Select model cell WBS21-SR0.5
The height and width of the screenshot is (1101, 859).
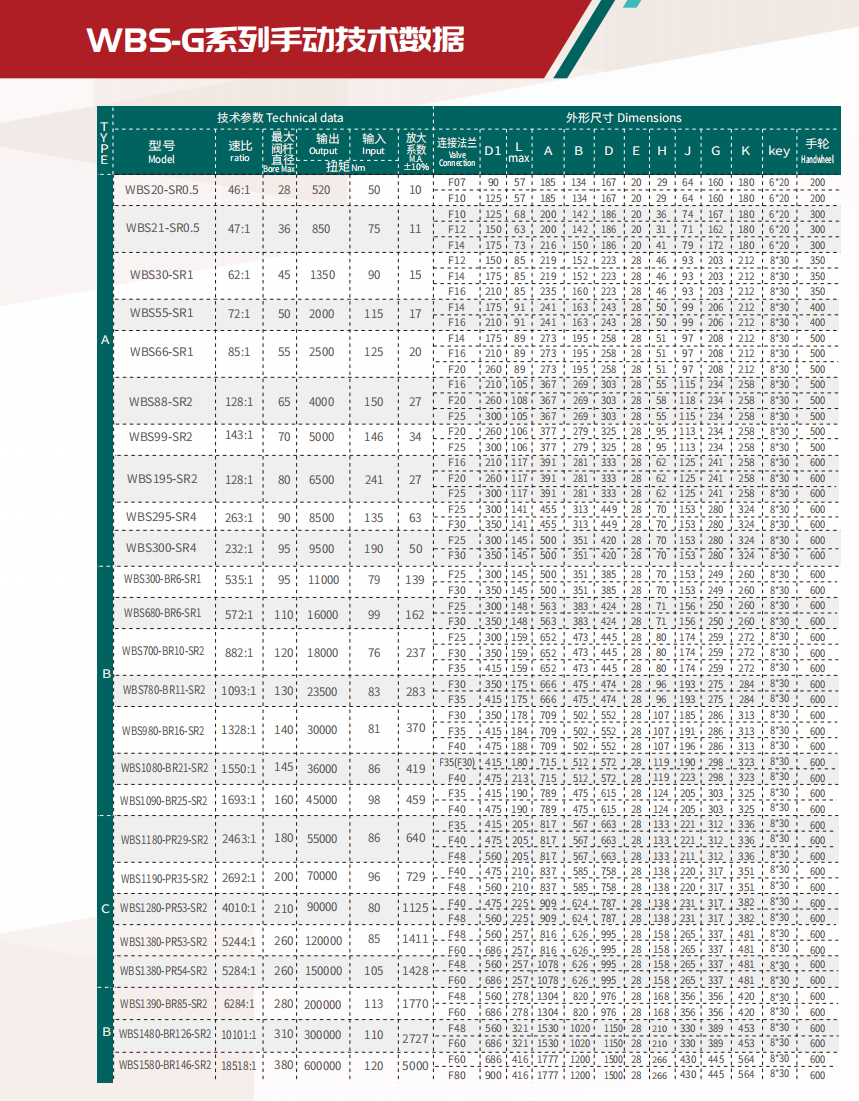162,228
